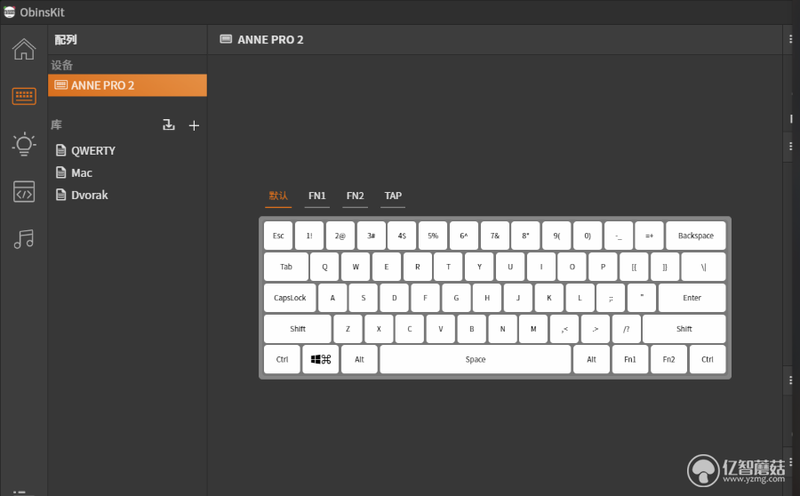Click the import layout icon beside 库
Image resolution: width=800 pixels, height=496 pixels.
[168, 125]
